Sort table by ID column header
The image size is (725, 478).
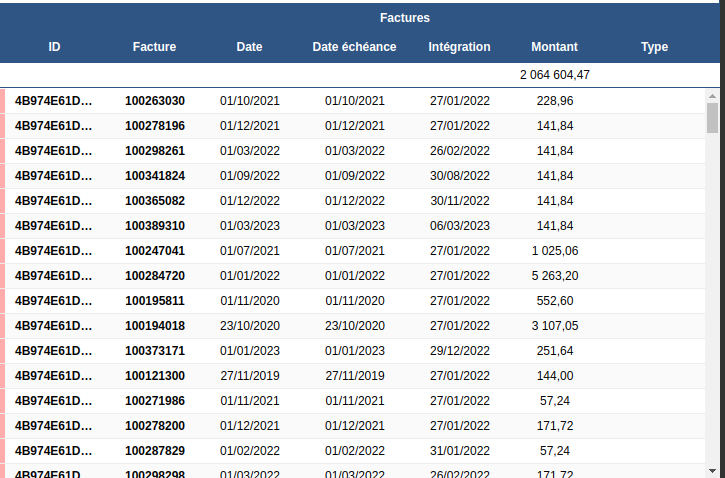(54, 47)
